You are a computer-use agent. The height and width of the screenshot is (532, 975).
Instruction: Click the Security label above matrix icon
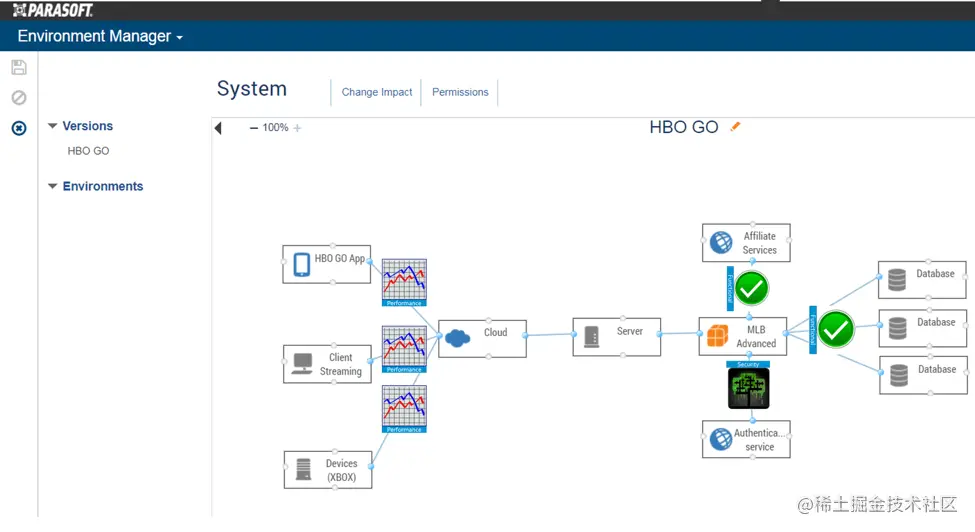[x=748, y=365]
